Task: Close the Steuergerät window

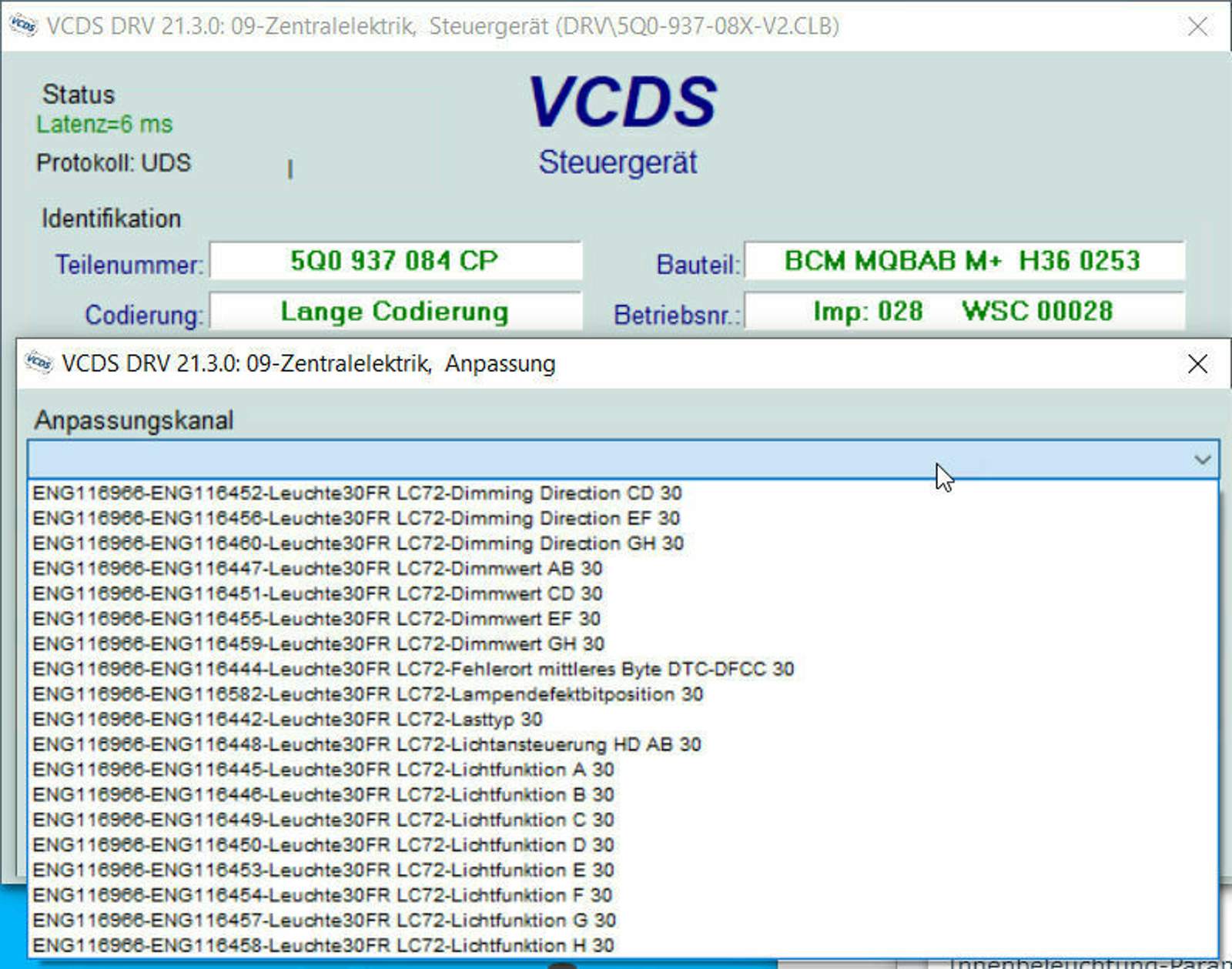Action: (x=1197, y=27)
